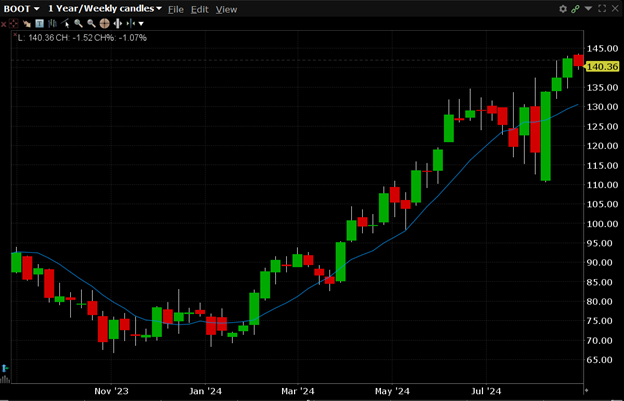
Task: Click the small red X next to the quote line
Action: click(15, 35)
